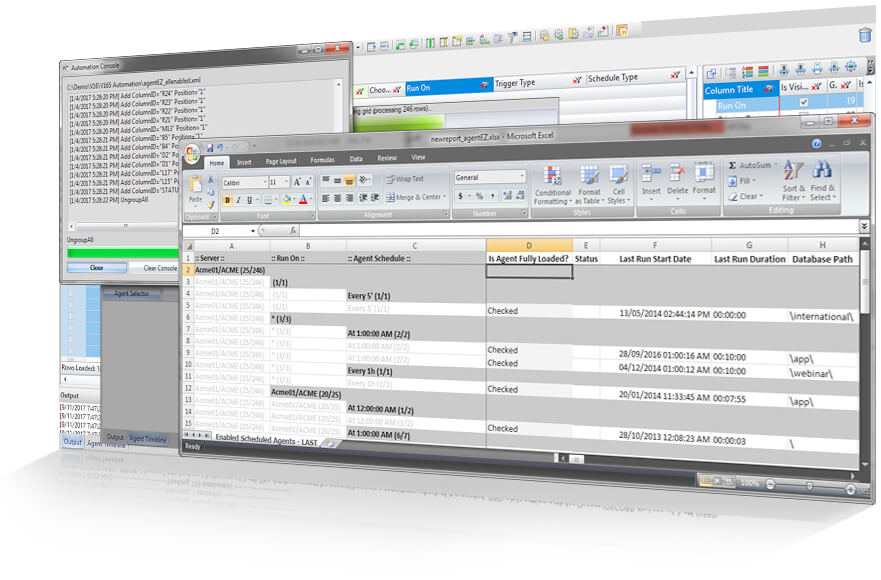Click the red Font Color A icon

click(303, 200)
